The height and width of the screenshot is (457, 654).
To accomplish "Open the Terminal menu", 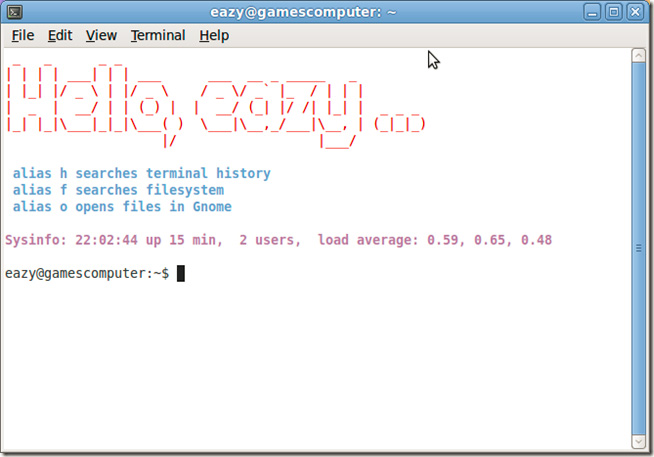I will pos(158,35).
